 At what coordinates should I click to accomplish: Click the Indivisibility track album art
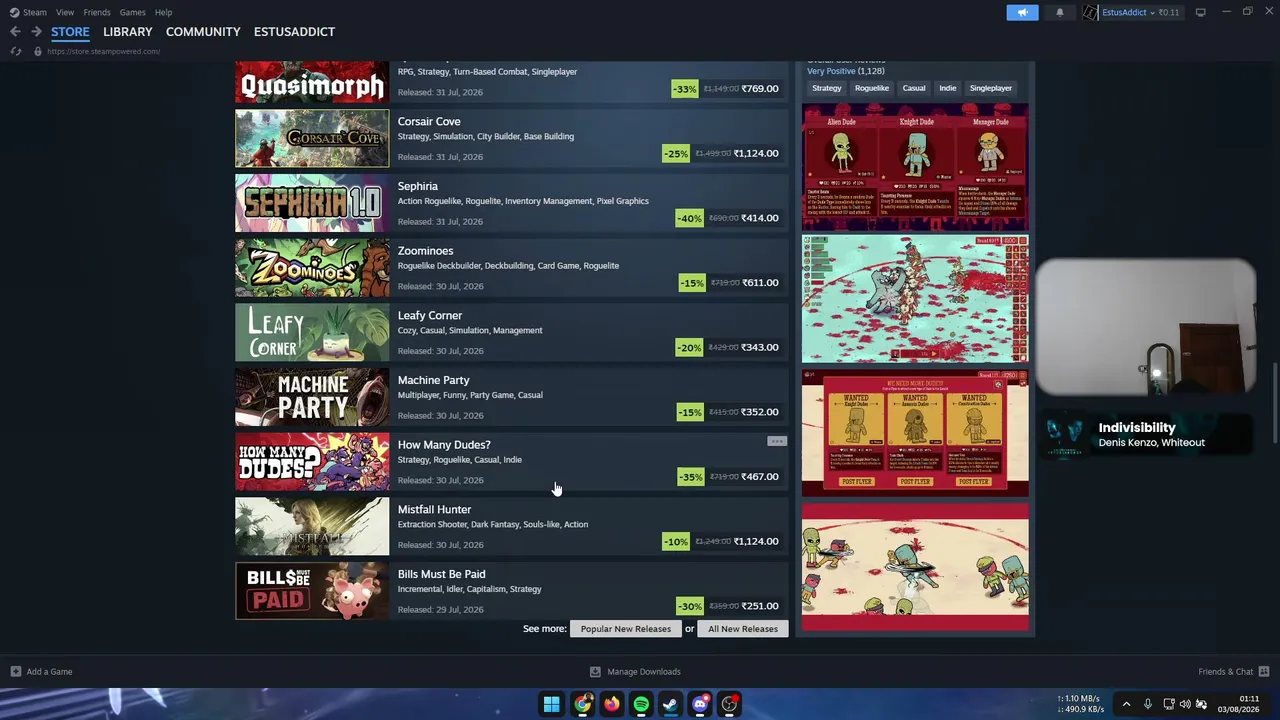pyautogui.click(x=1065, y=435)
